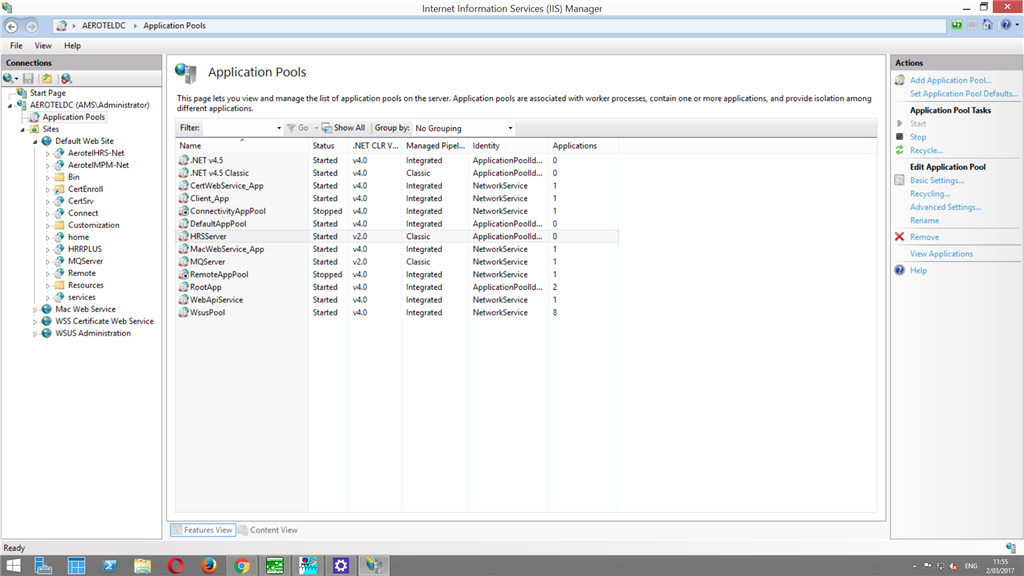Open the File menu
The width and height of the screenshot is (1024, 576).
point(16,46)
